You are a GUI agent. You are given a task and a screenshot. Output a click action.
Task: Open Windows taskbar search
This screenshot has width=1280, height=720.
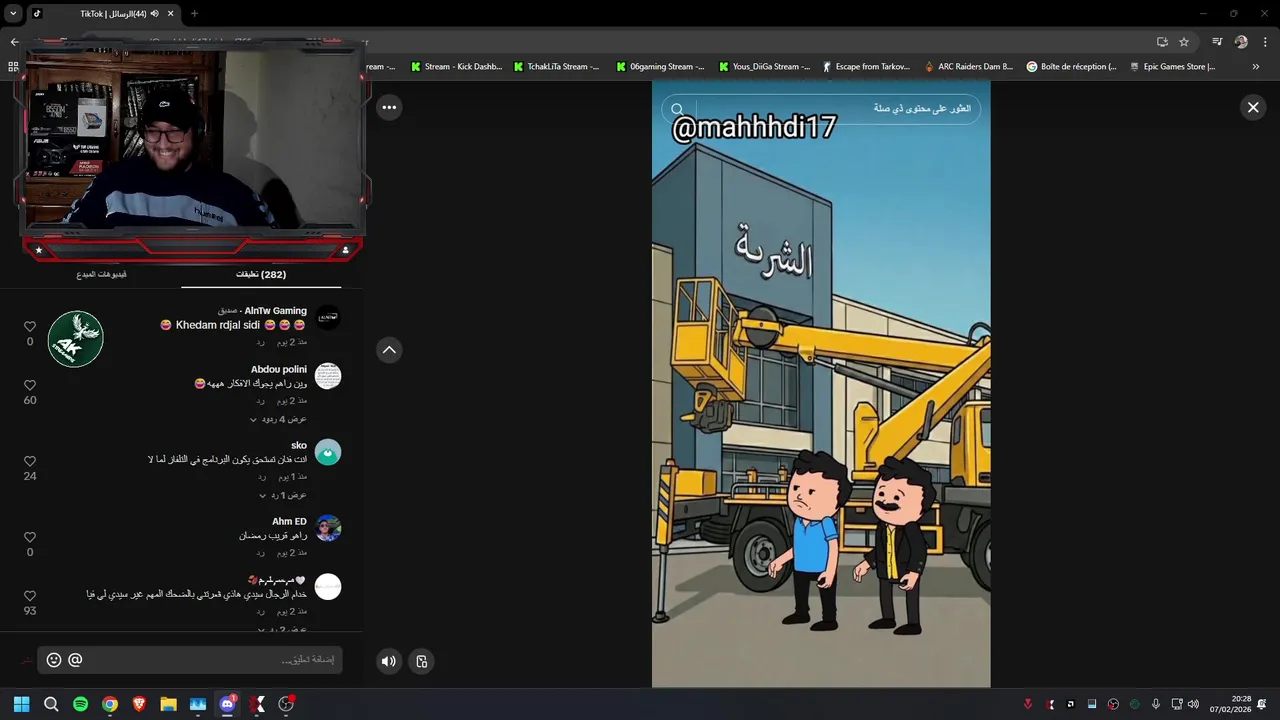[x=51, y=704]
